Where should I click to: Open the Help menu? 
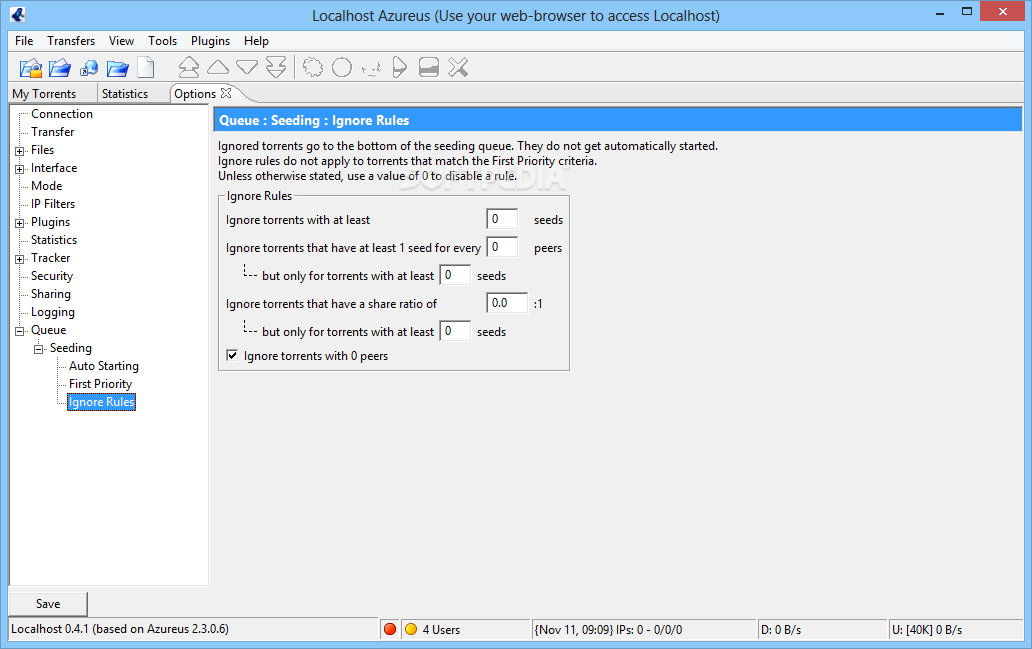pos(256,41)
